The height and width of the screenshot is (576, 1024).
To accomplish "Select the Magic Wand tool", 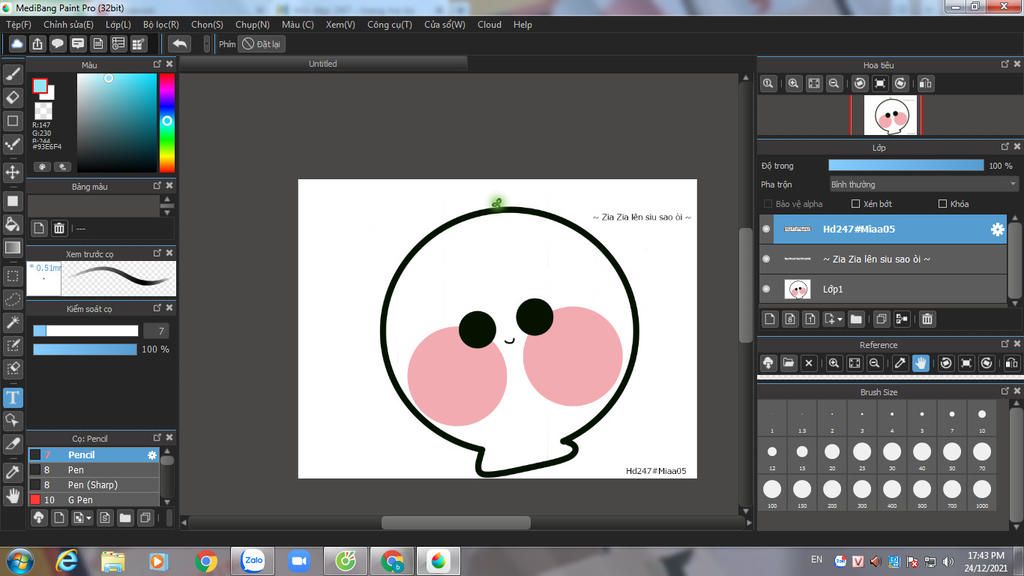I will (x=12, y=323).
